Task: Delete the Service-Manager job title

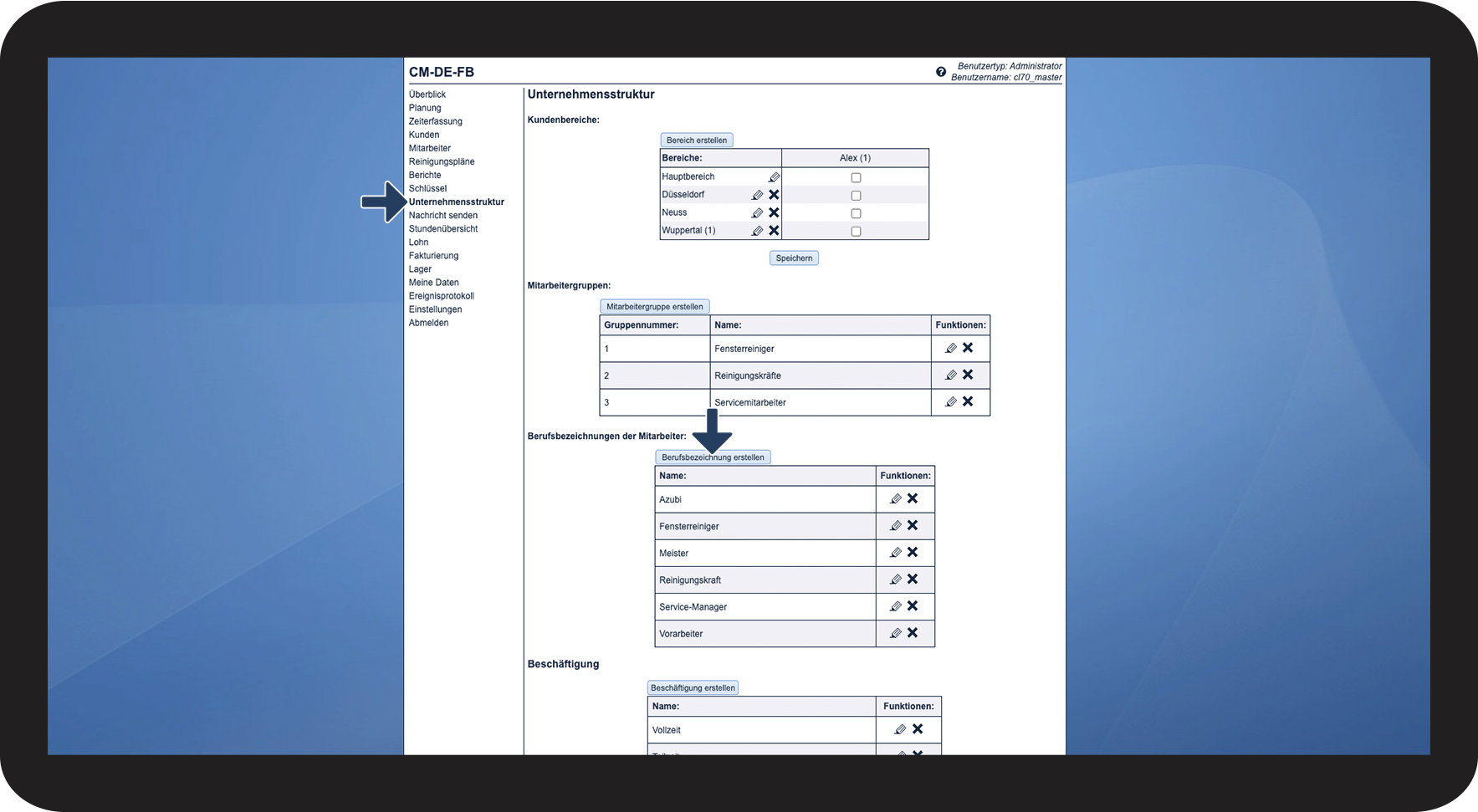Action: (913, 606)
